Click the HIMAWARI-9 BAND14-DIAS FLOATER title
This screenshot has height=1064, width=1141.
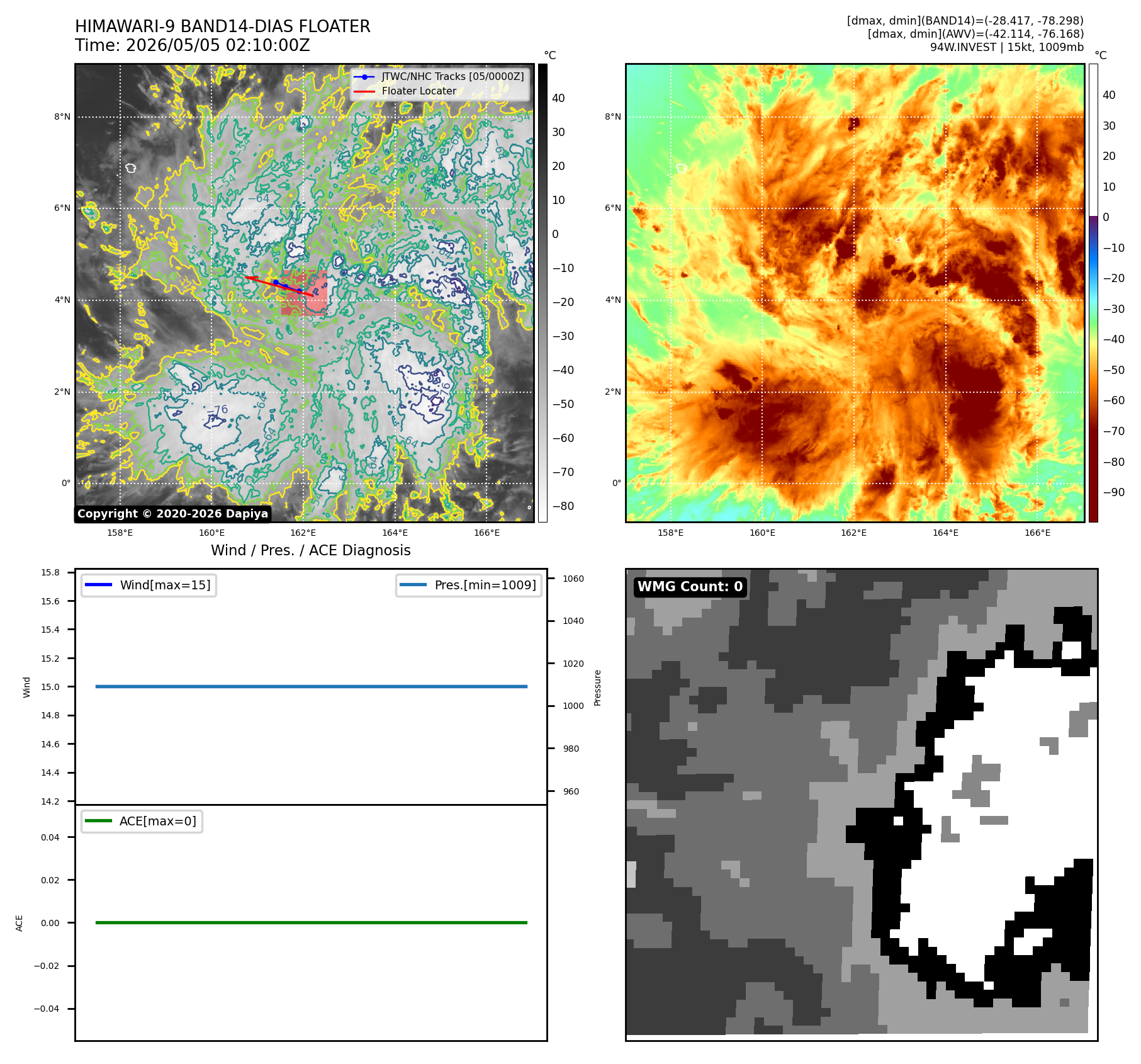[x=223, y=26]
